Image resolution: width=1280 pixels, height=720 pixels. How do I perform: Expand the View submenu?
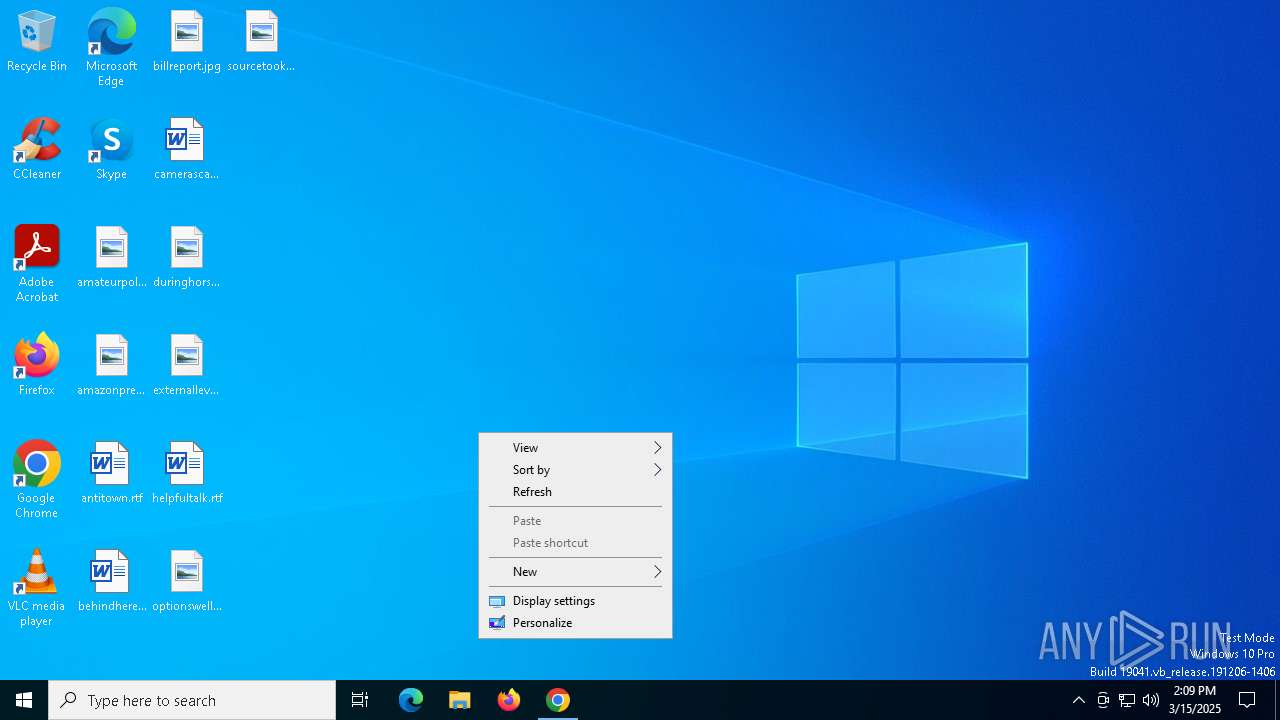pos(575,448)
